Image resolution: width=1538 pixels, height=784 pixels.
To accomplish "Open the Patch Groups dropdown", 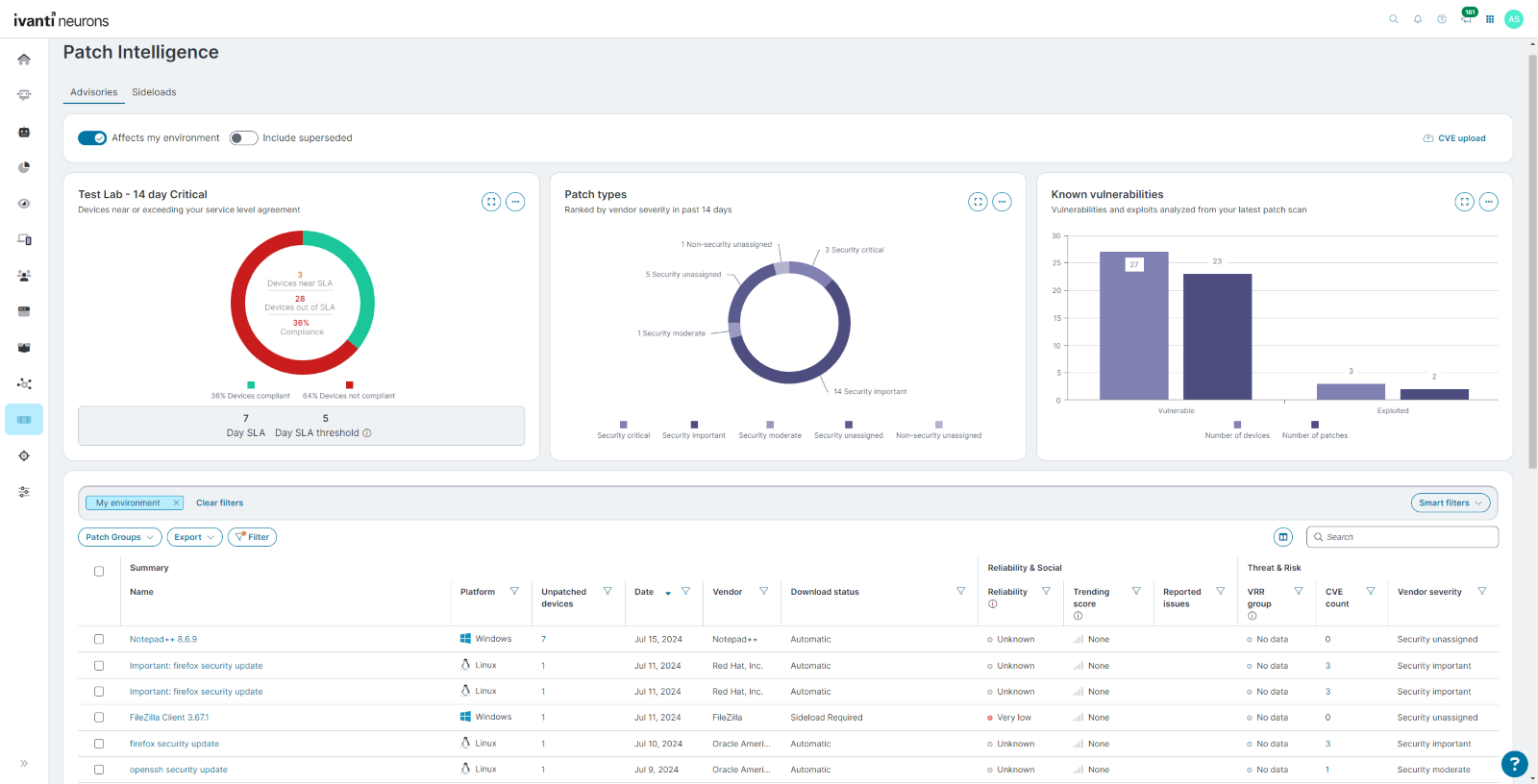I will tap(119, 537).
